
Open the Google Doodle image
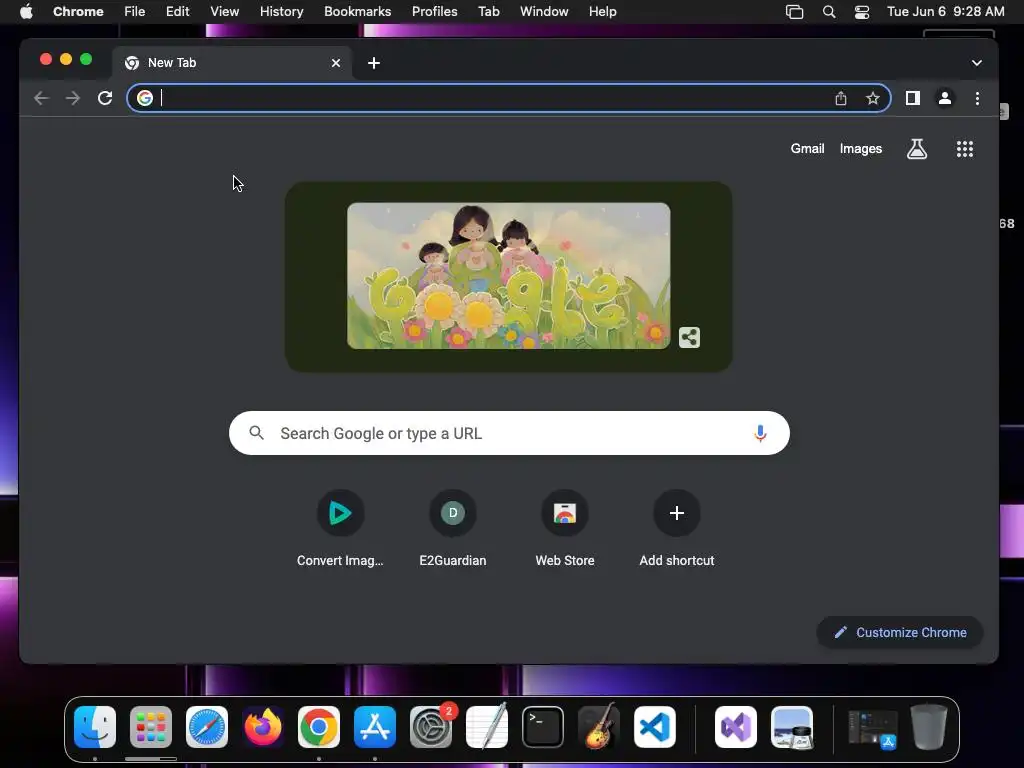[x=509, y=276]
